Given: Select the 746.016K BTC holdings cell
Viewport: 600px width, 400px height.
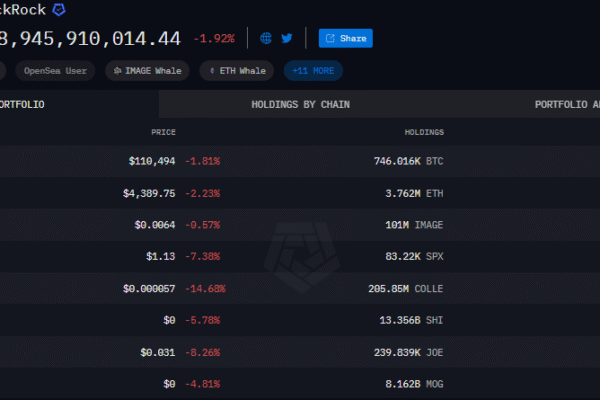Looking at the screenshot, I should click(x=409, y=161).
